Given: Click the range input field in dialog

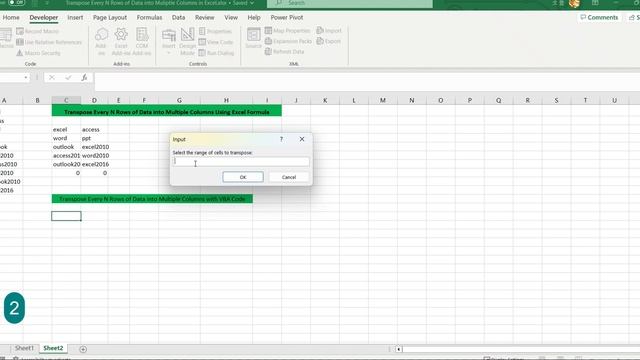Looking at the screenshot, I should tap(241, 162).
